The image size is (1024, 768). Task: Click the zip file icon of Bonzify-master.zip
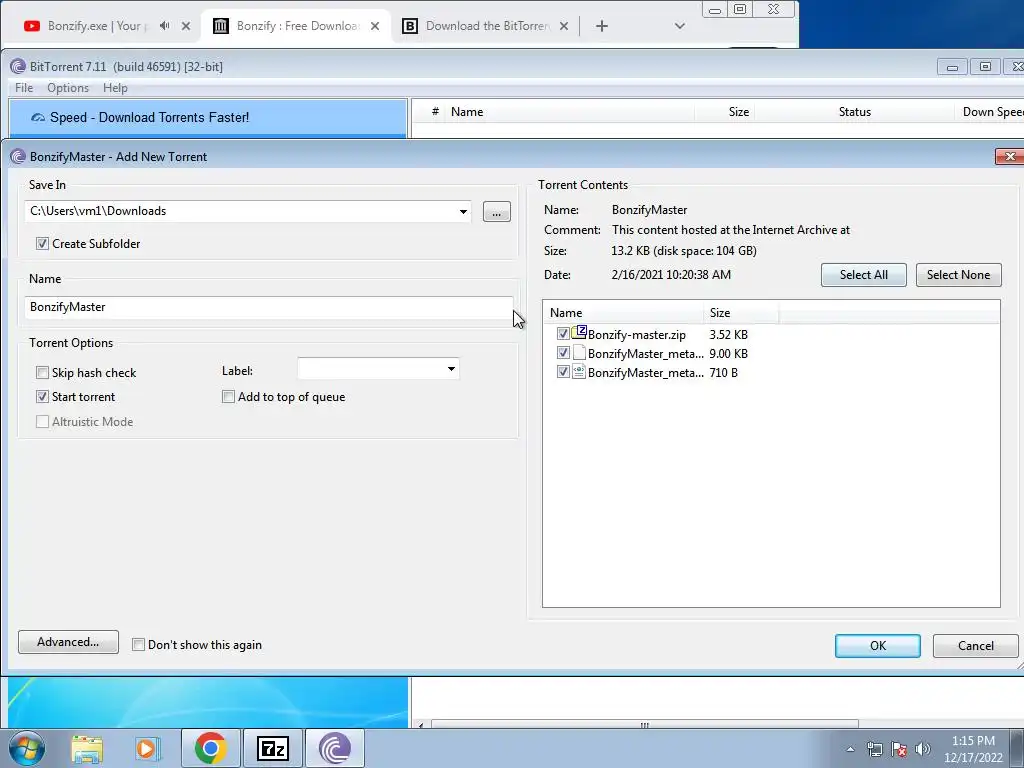[579, 332]
